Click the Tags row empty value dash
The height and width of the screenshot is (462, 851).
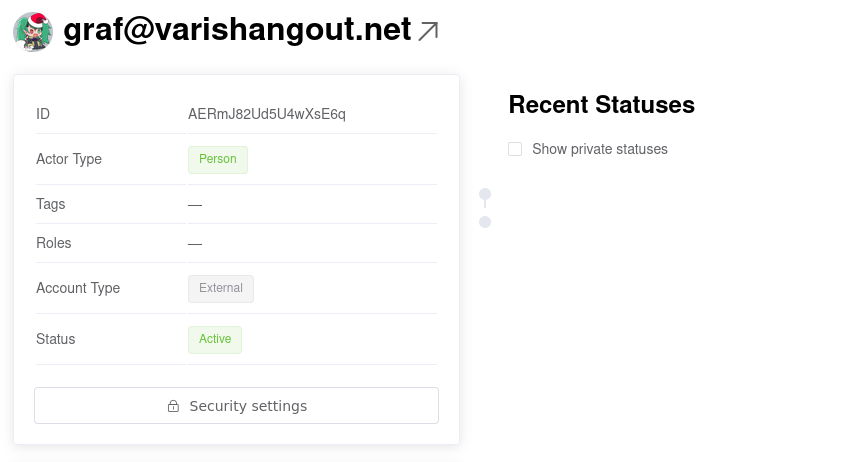coord(195,204)
